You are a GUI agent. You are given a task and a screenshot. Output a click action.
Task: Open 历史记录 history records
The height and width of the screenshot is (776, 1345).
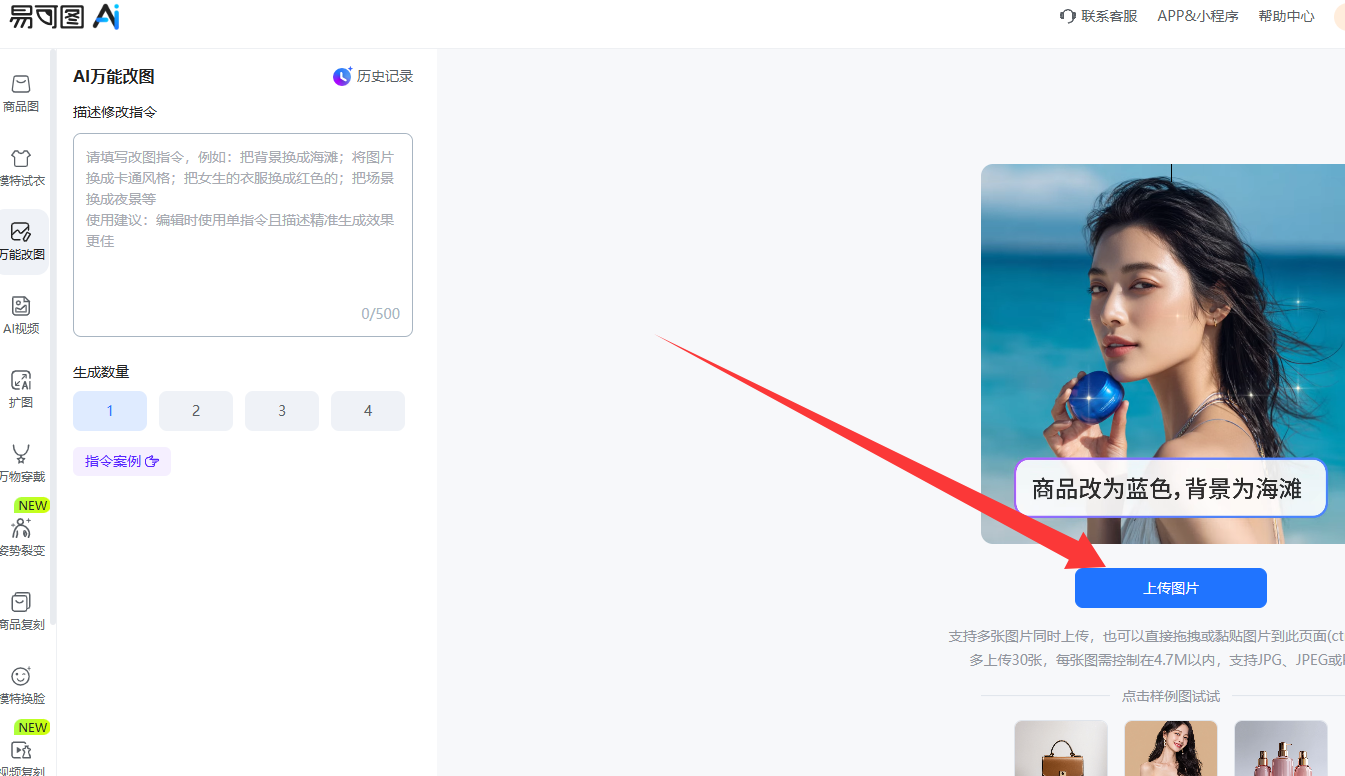click(373, 76)
